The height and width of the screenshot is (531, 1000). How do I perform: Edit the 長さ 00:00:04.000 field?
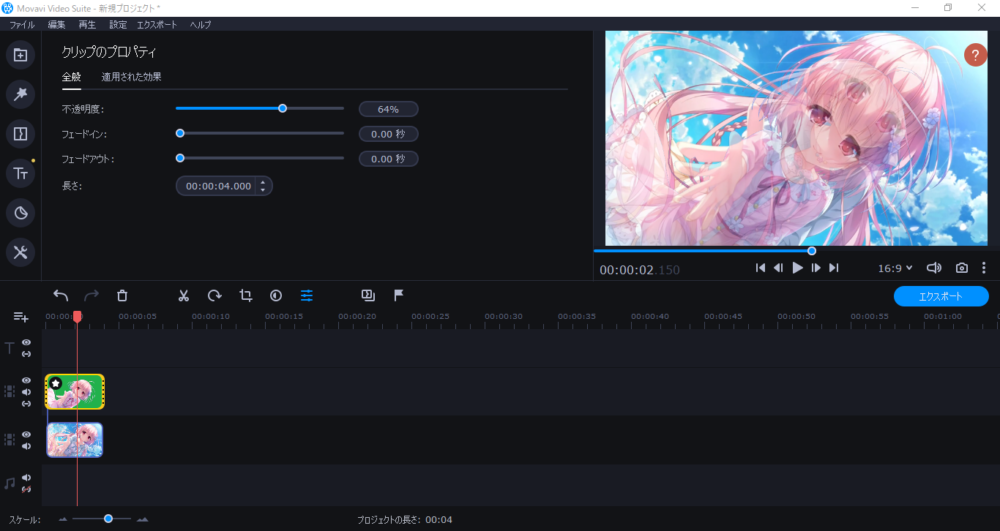[x=224, y=186]
